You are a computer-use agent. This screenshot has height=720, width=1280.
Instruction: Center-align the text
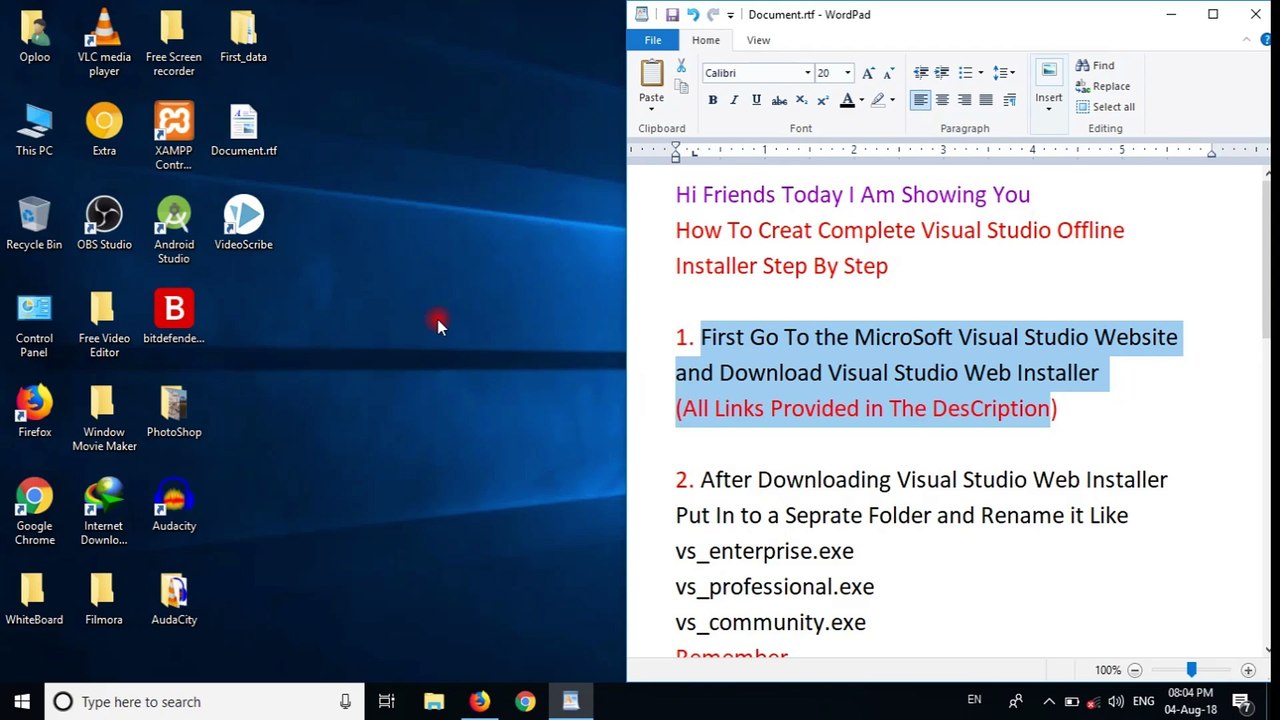click(942, 100)
